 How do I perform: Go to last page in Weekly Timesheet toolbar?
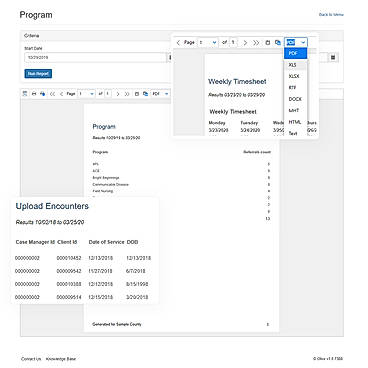(256, 43)
